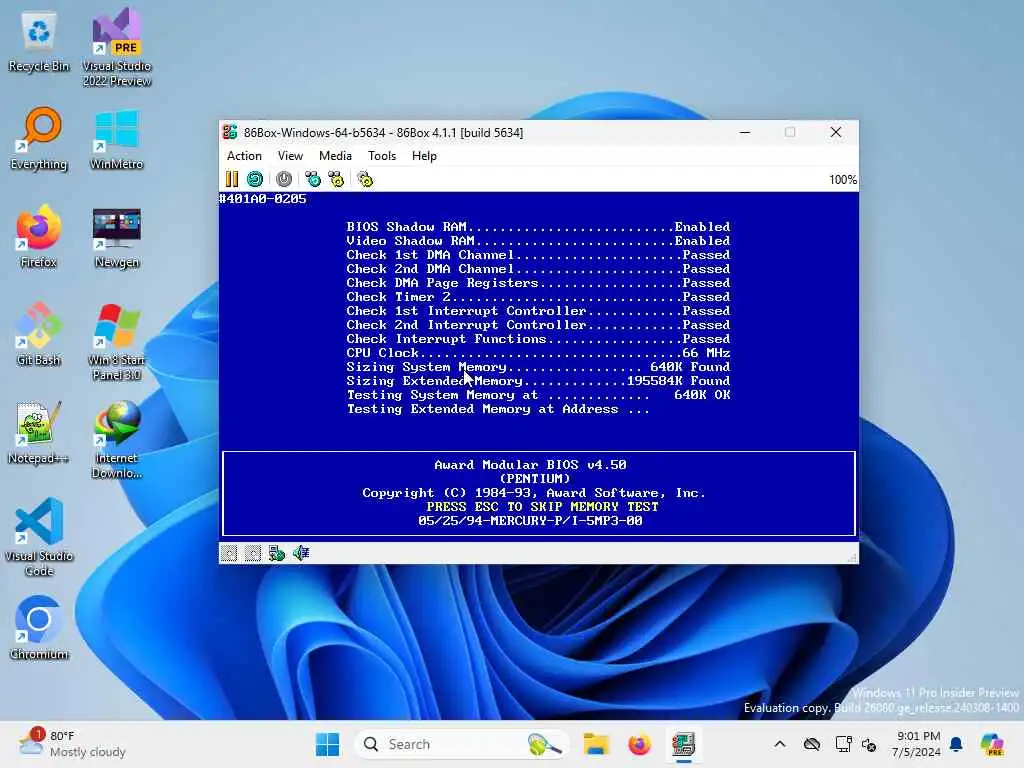Select the WinMetro desktop shortcut
Screen dimensions: 1024x768
pyautogui.click(x=117, y=139)
